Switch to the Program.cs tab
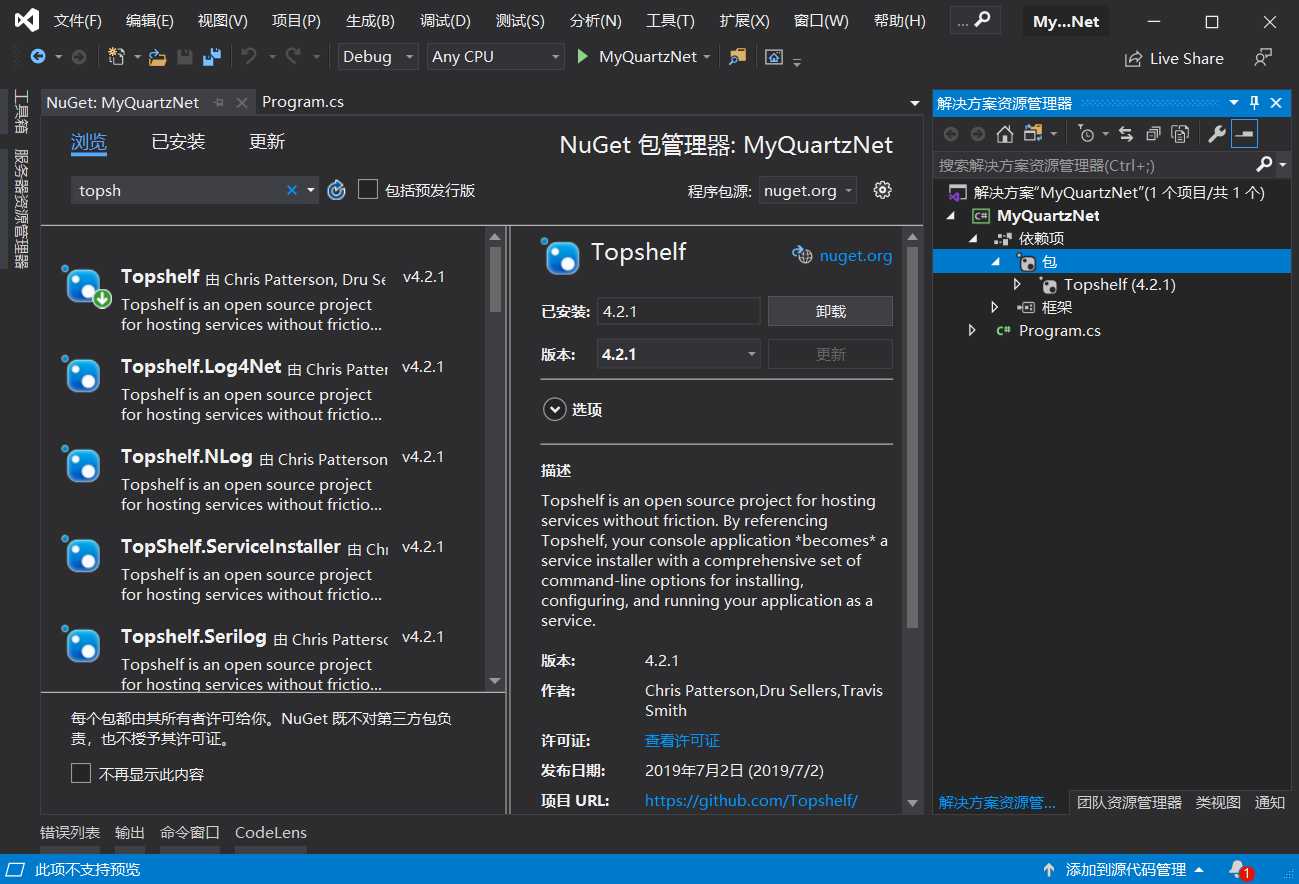 click(x=303, y=102)
